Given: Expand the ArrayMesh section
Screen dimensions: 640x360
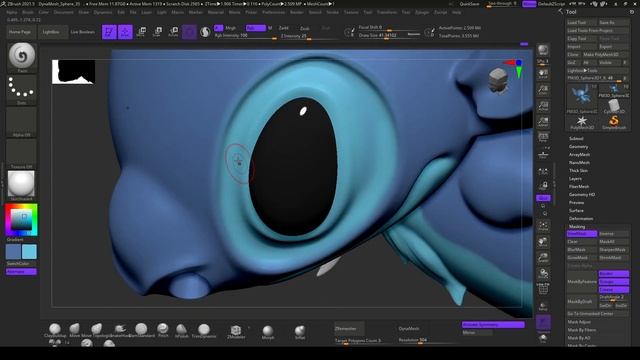Looking at the screenshot, I should click(579, 155).
